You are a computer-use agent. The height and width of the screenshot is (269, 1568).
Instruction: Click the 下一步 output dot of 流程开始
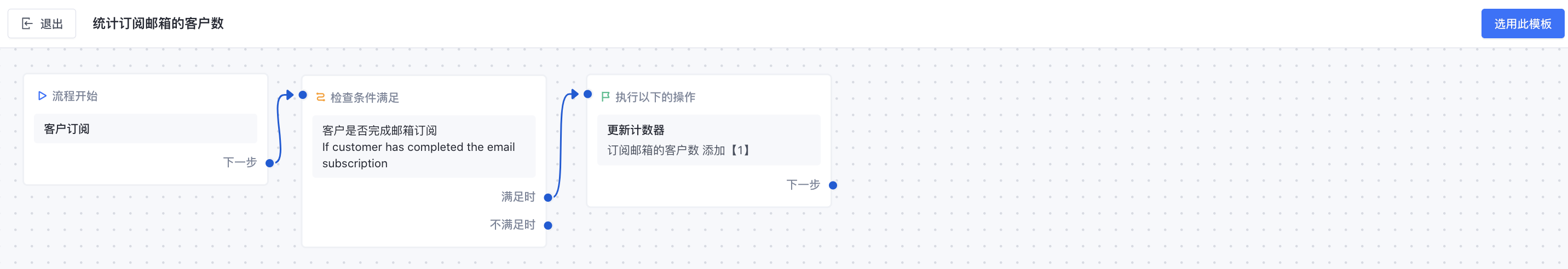point(270,163)
